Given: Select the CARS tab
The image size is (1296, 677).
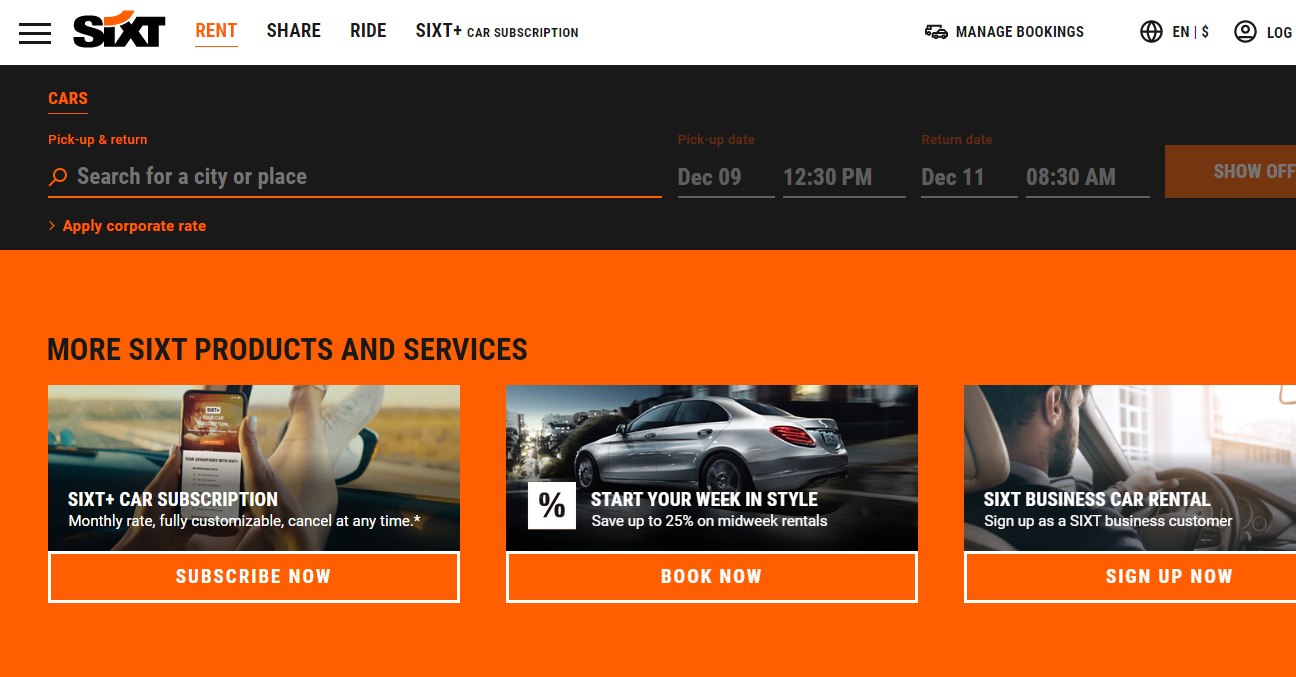Looking at the screenshot, I should click(x=68, y=98).
